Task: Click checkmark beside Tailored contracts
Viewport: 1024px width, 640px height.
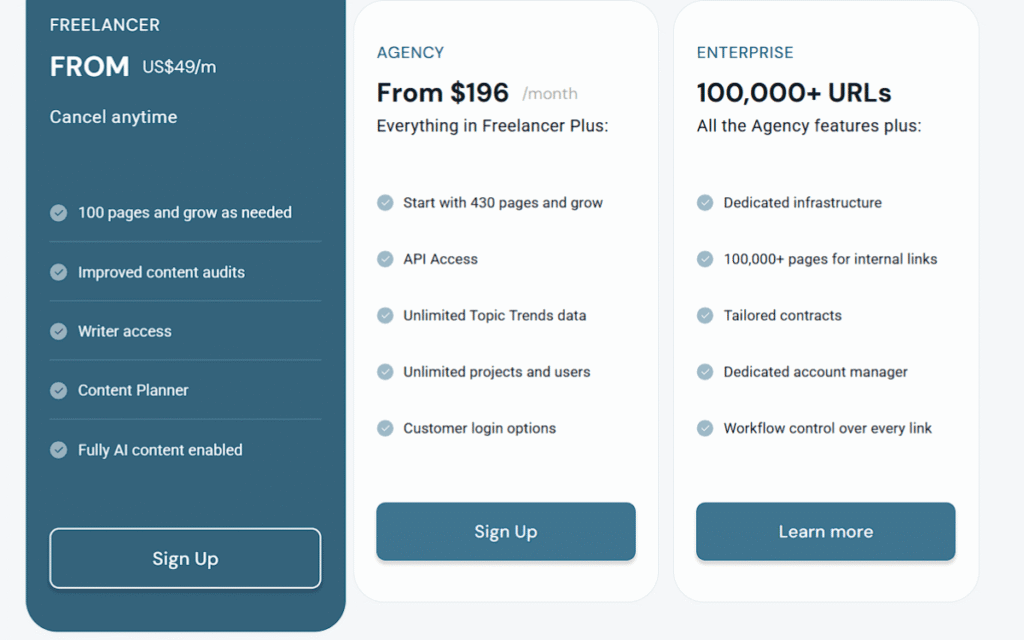Action: pos(705,315)
